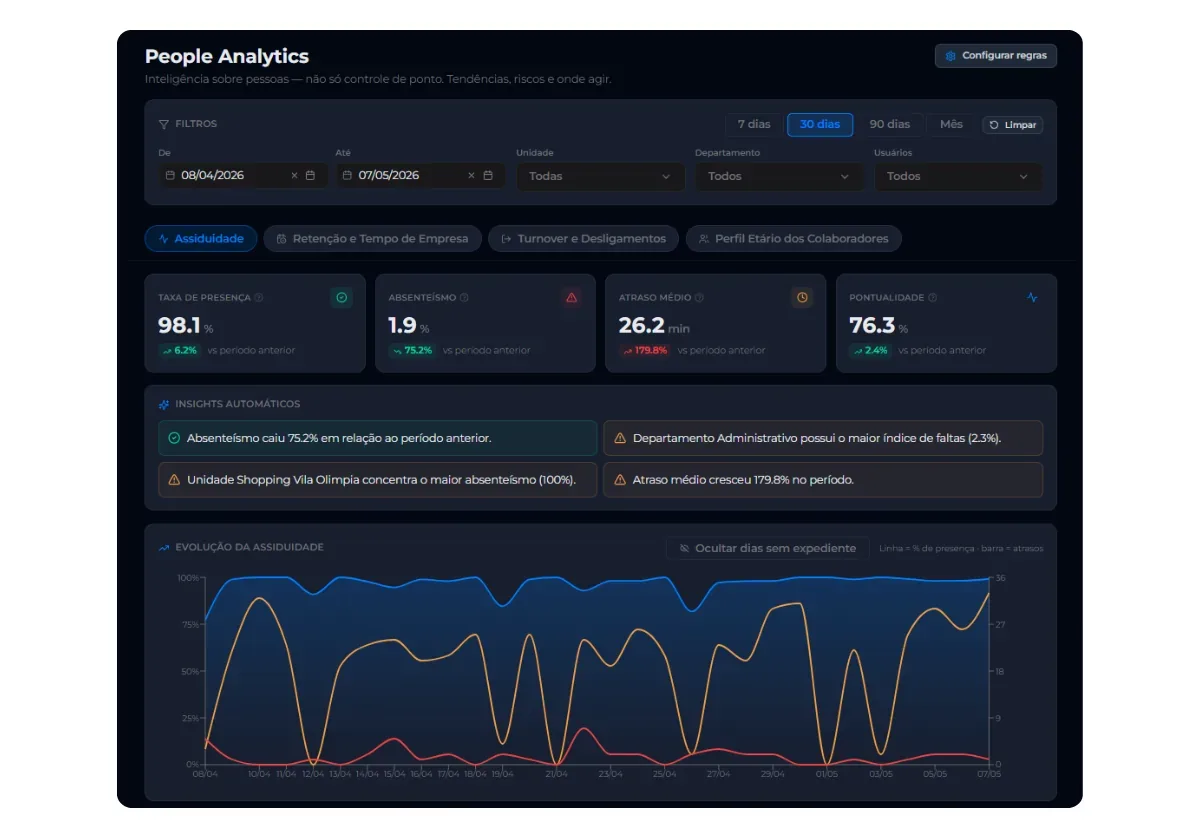
Task: Switch to Retenção e Tempo de Empresa tab
Action: 373,239
